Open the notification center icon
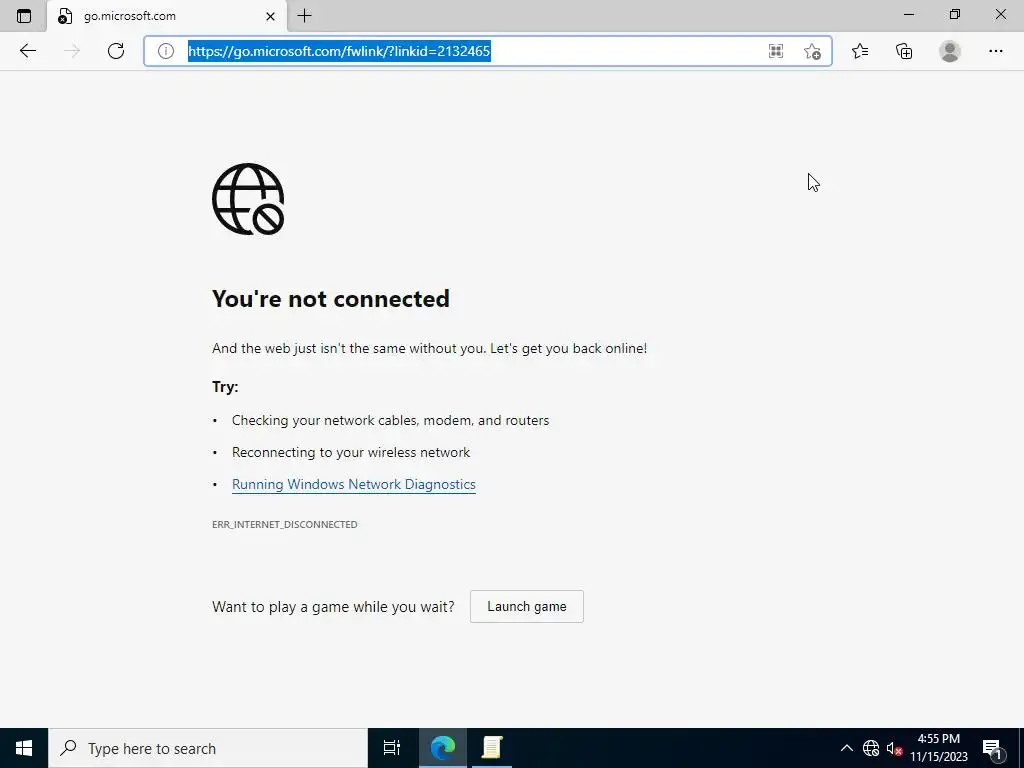 (x=992, y=748)
